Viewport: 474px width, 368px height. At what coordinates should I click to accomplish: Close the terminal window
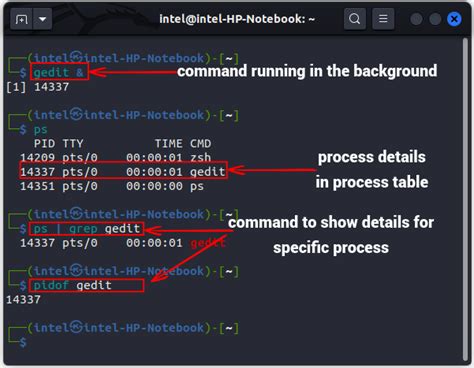click(454, 19)
